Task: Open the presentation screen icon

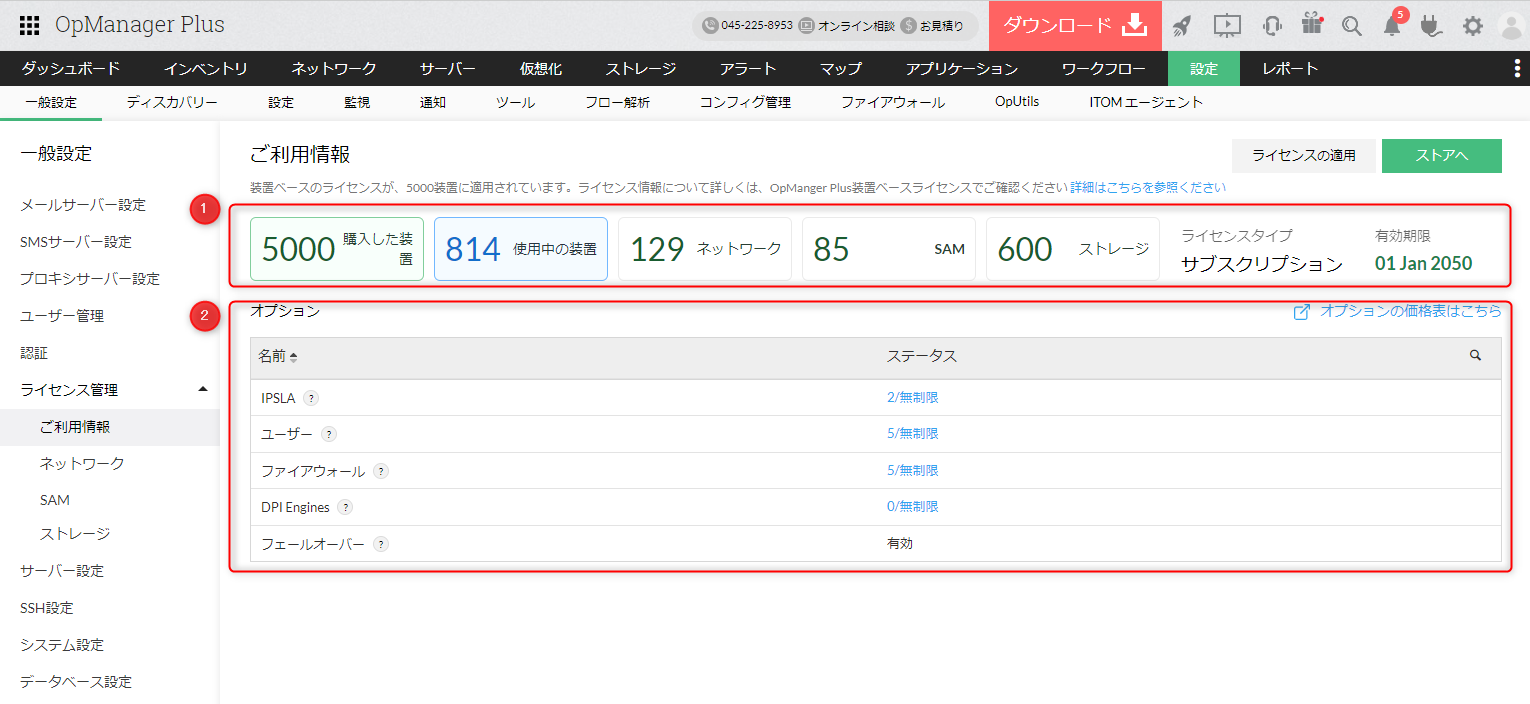Action: point(1227,26)
